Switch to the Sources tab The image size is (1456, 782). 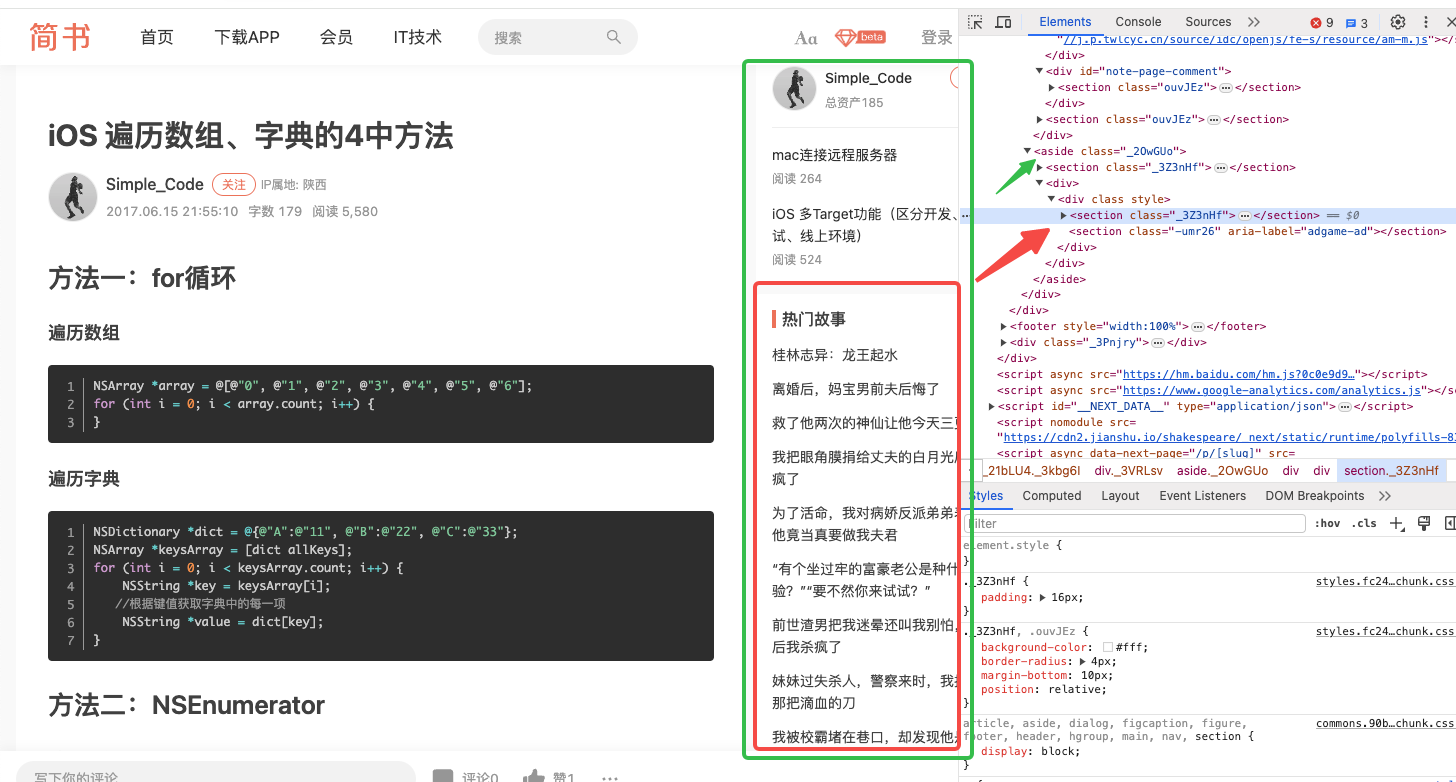(x=1208, y=22)
